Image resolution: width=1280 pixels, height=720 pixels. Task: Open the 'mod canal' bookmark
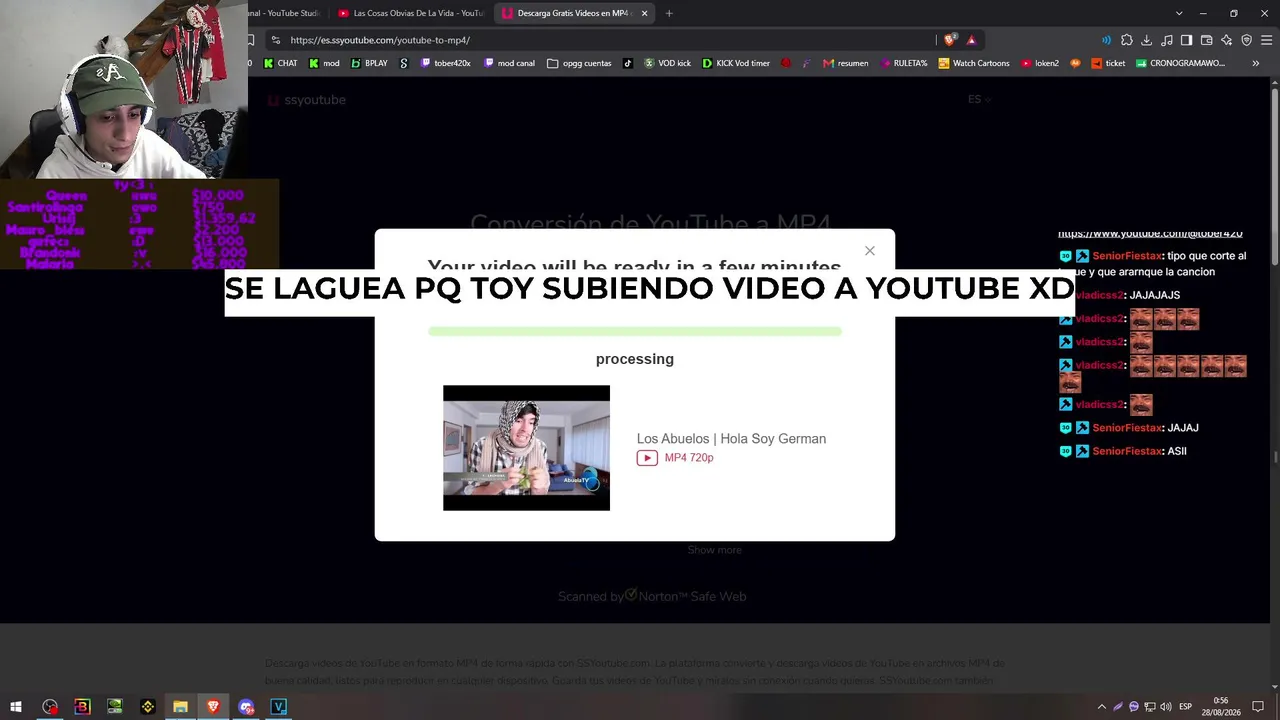tap(509, 63)
